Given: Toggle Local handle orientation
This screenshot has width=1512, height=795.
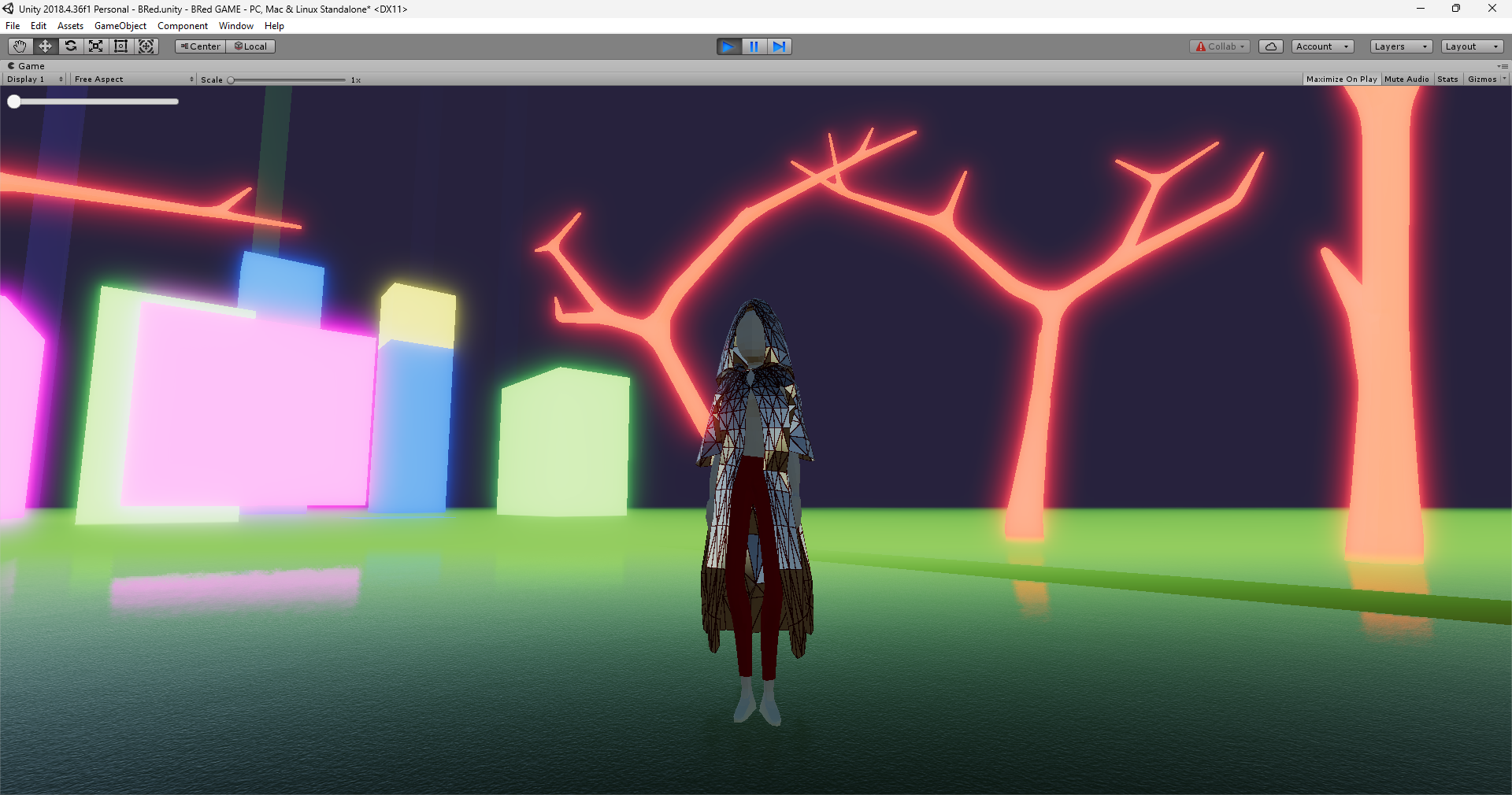Looking at the screenshot, I should (x=250, y=46).
